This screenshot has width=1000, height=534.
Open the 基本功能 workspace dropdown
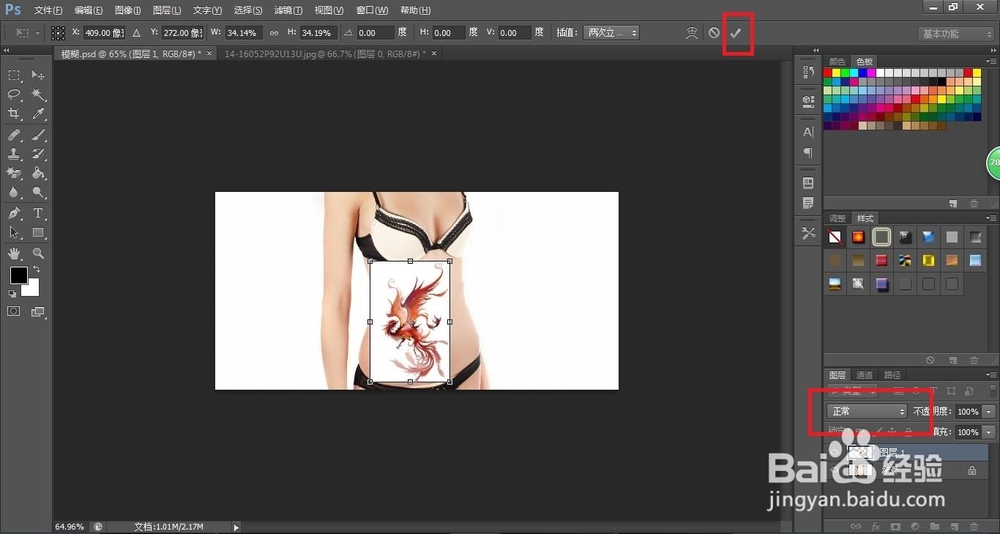pos(955,34)
